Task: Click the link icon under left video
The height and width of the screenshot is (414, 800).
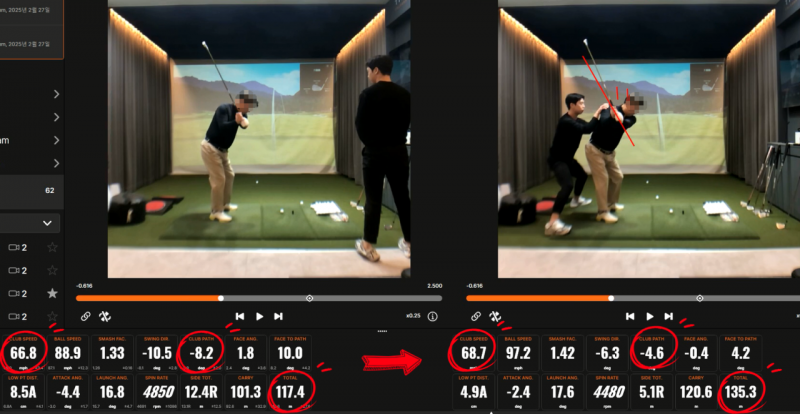Action: (x=86, y=316)
